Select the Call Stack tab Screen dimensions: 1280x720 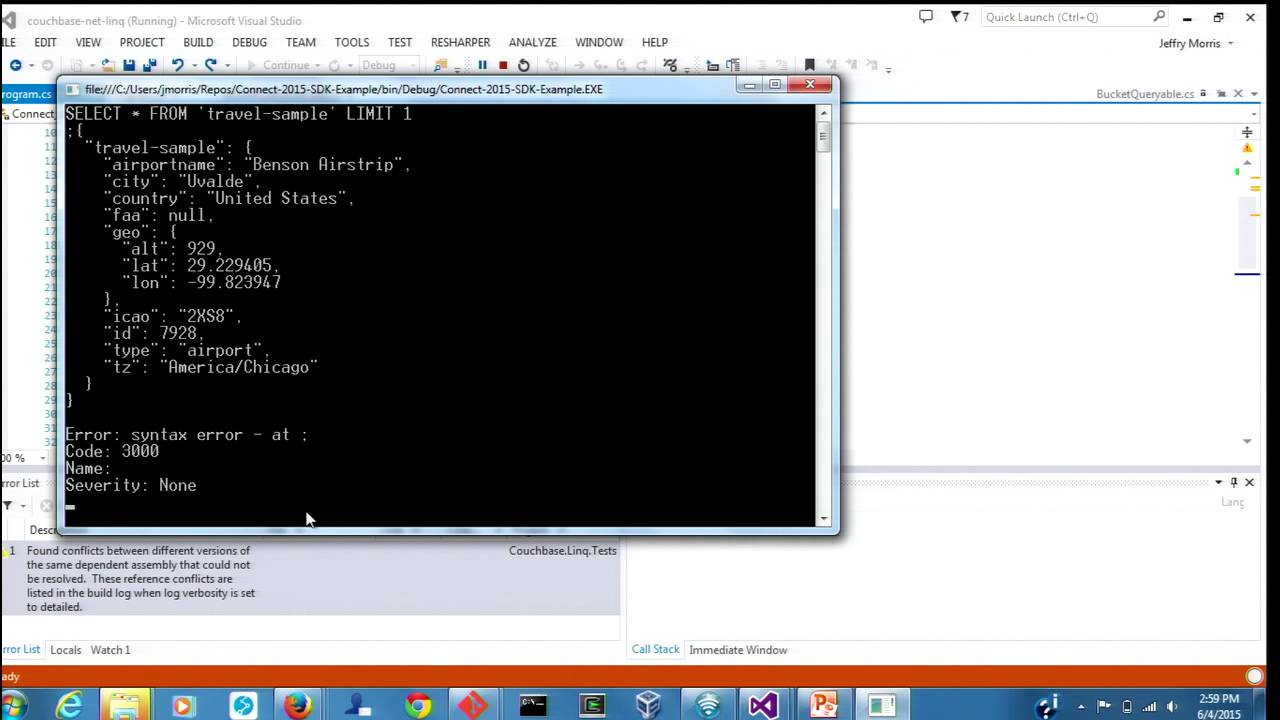point(655,650)
